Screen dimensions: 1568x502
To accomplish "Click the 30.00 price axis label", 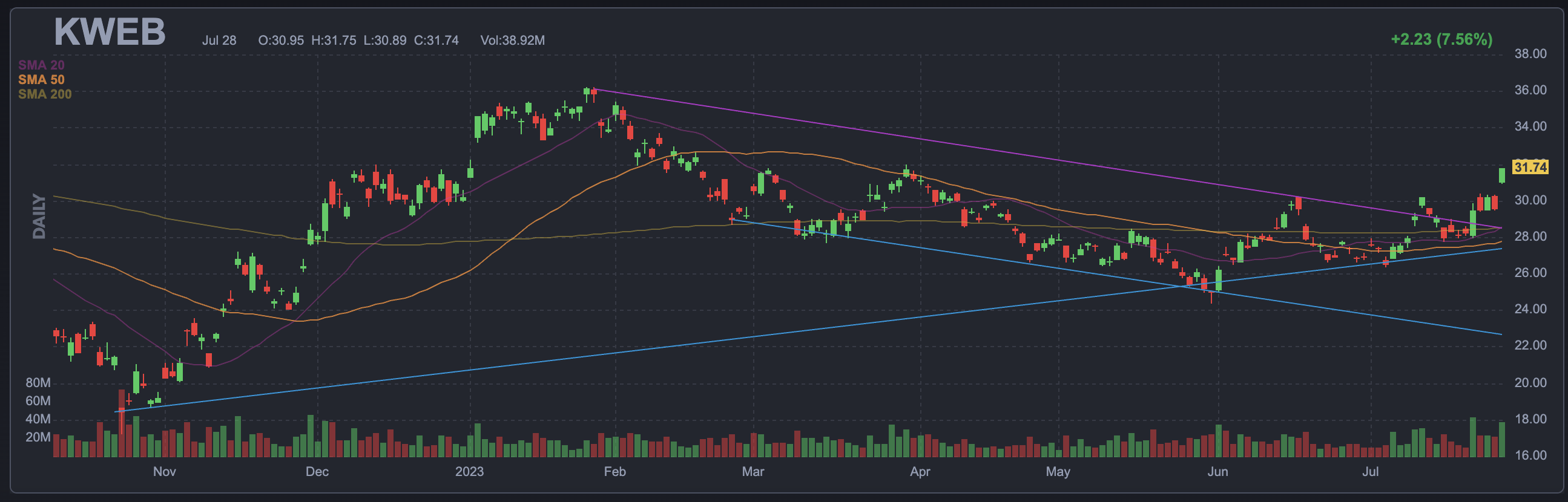I will click(1530, 200).
